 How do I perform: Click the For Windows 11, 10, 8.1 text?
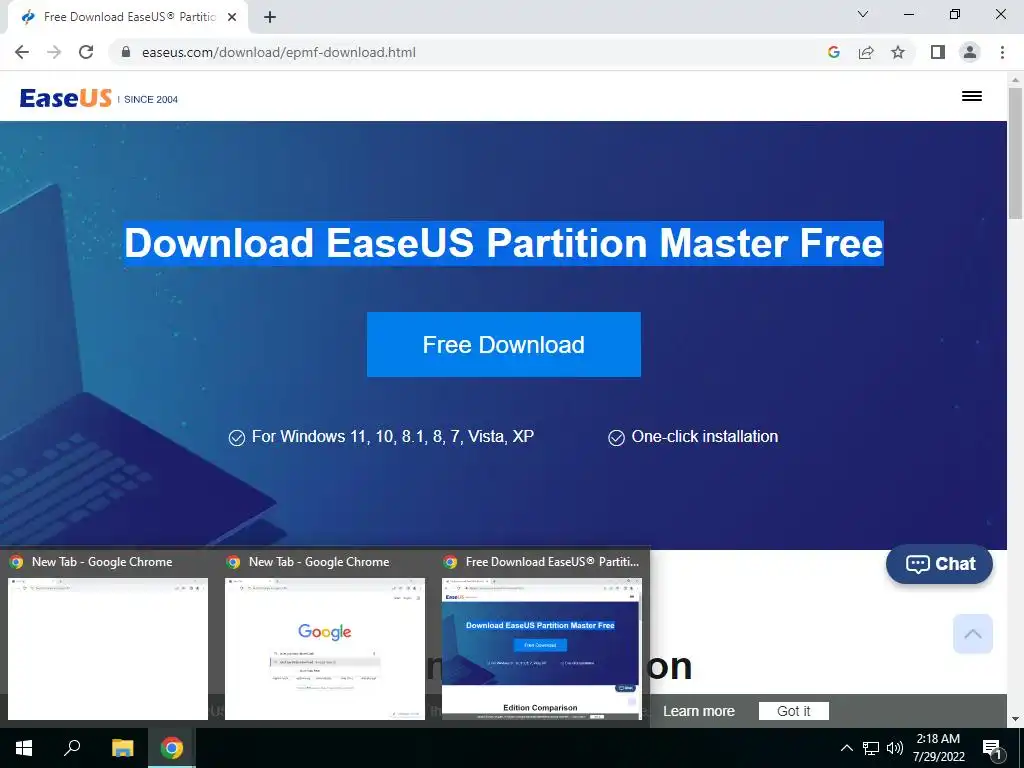(393, 436)
